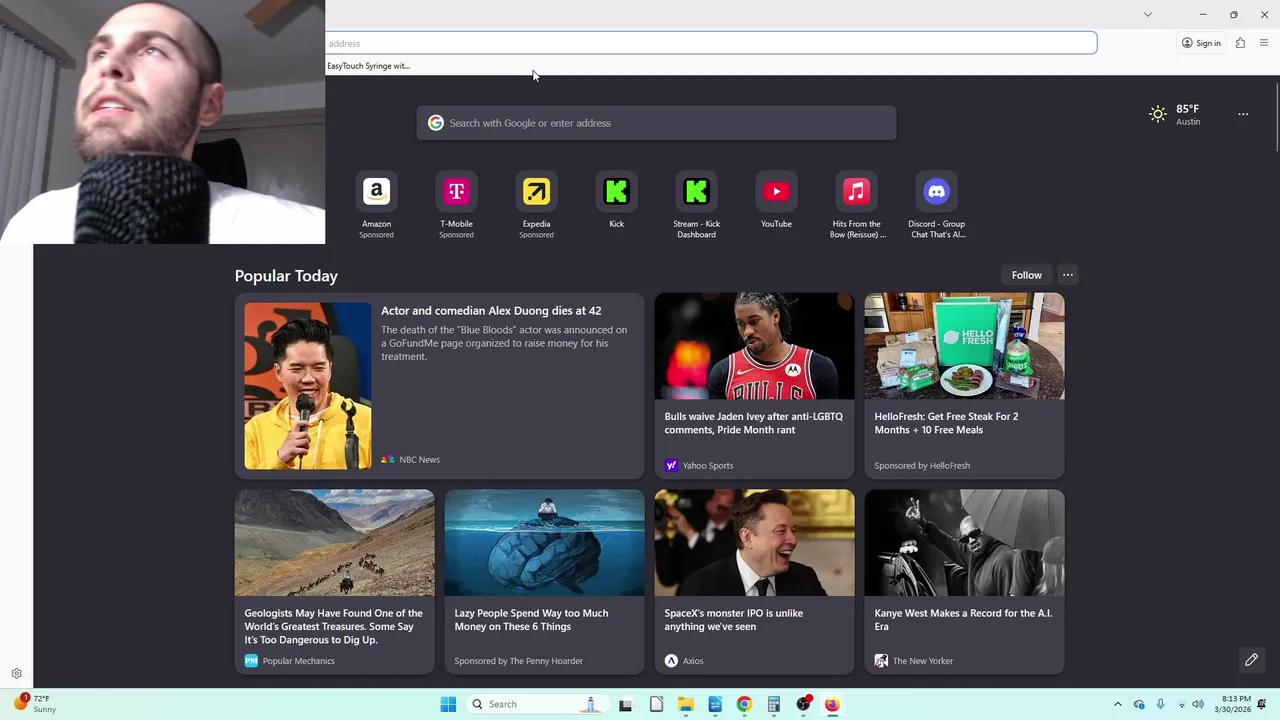
Task: Expand the list all tabs dropdown arrow
Action: (1148, 14)
